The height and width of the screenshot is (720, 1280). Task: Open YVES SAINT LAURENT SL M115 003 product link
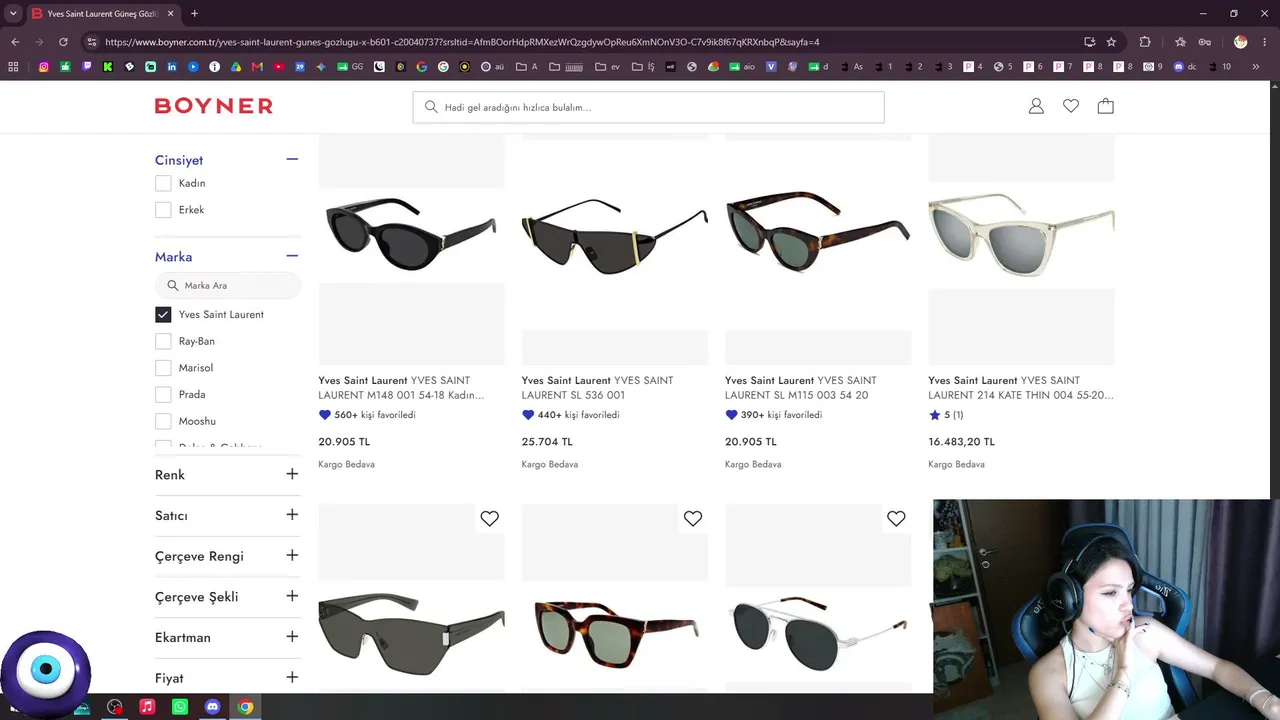point(801,388)
